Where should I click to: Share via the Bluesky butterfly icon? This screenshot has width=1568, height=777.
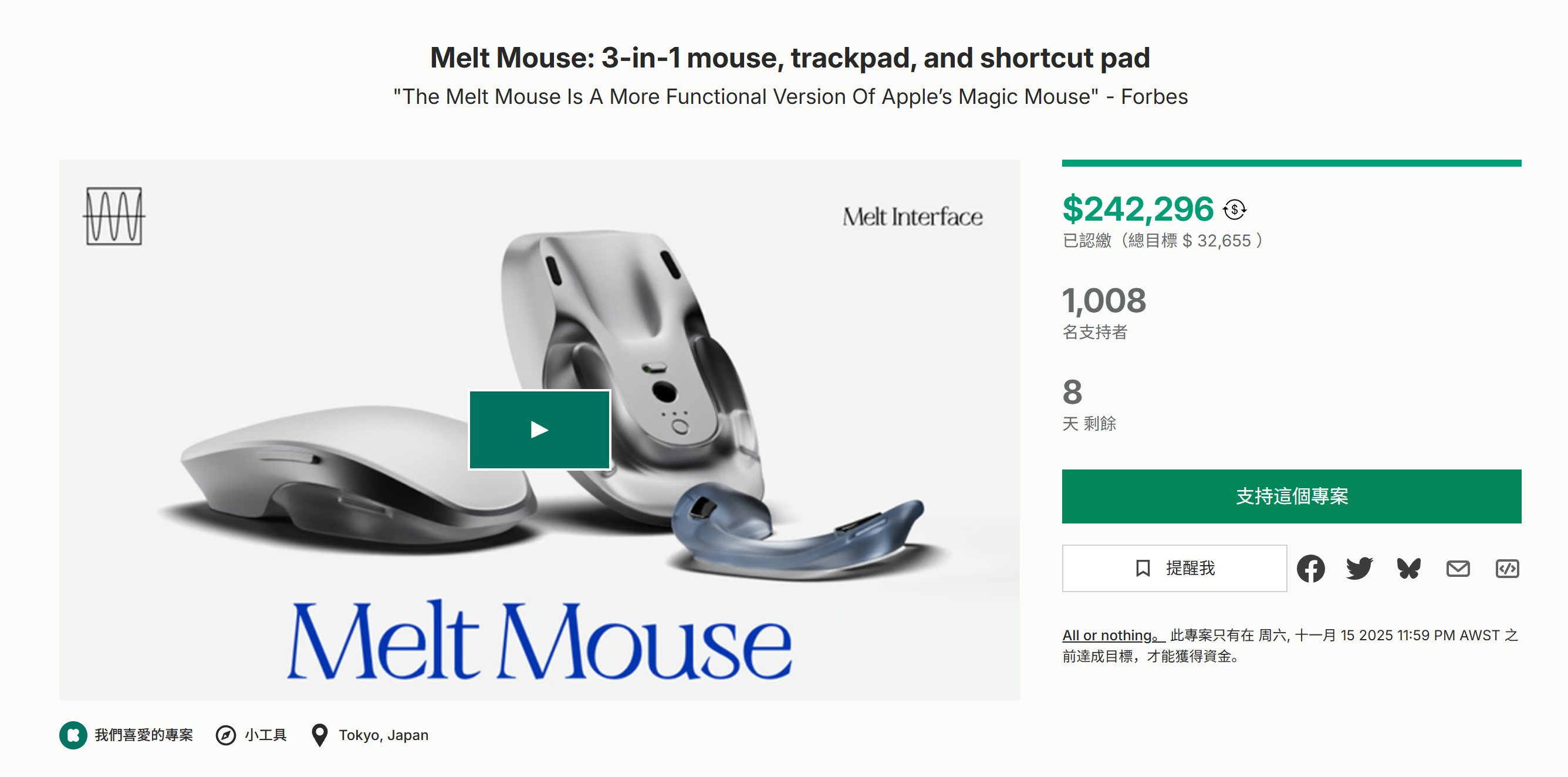(x=1408, y=569)
